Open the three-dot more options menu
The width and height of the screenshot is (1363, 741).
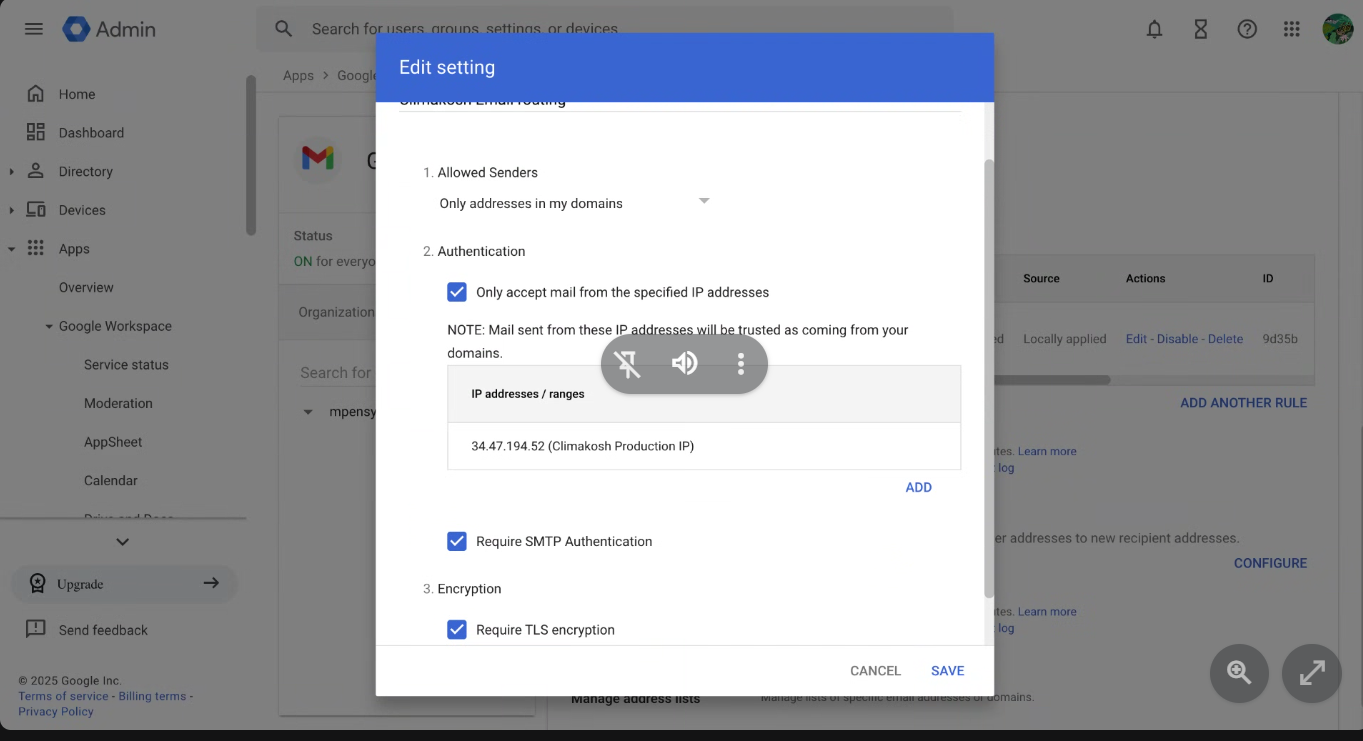coord(740,363)
